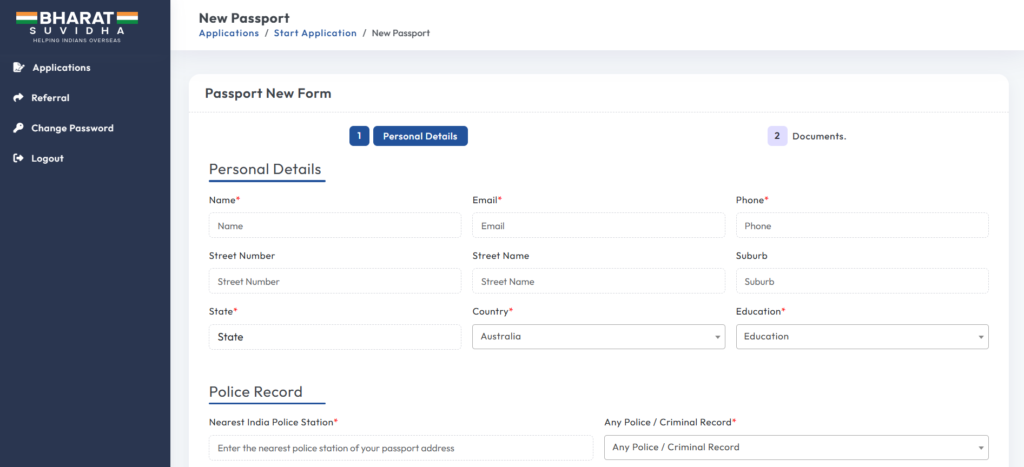Select step 2 number badge

coord(777,136)
